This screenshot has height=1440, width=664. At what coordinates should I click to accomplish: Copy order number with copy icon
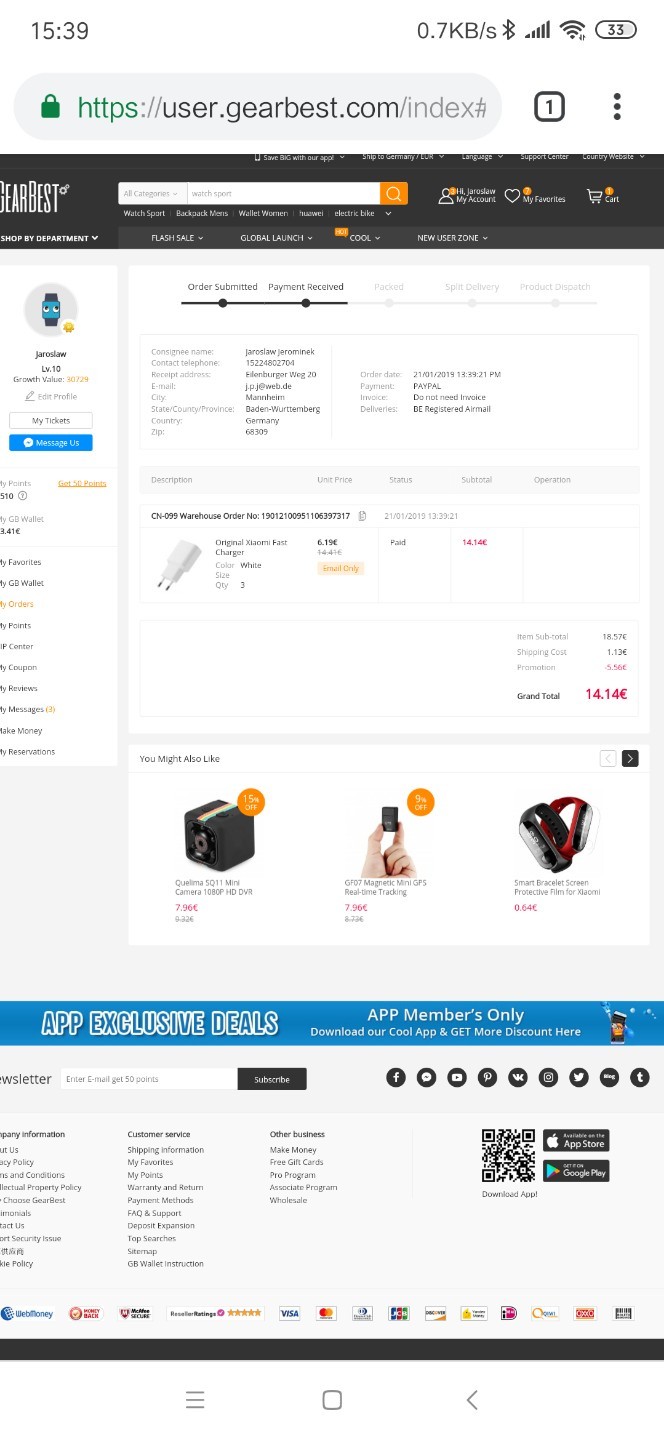tap(362, 516)
